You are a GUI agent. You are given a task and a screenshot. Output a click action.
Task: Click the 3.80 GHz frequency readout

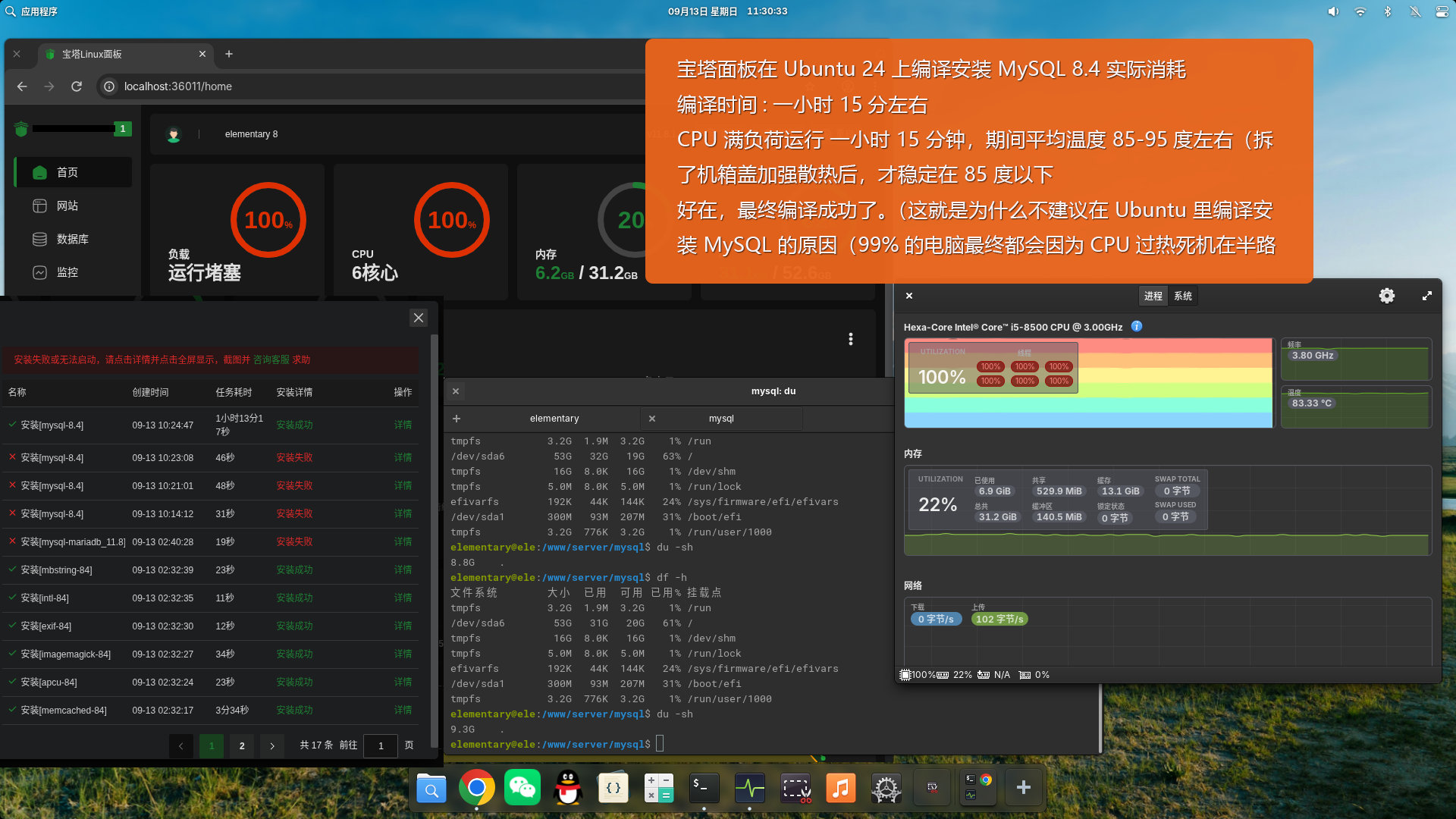coord(1313,356)
